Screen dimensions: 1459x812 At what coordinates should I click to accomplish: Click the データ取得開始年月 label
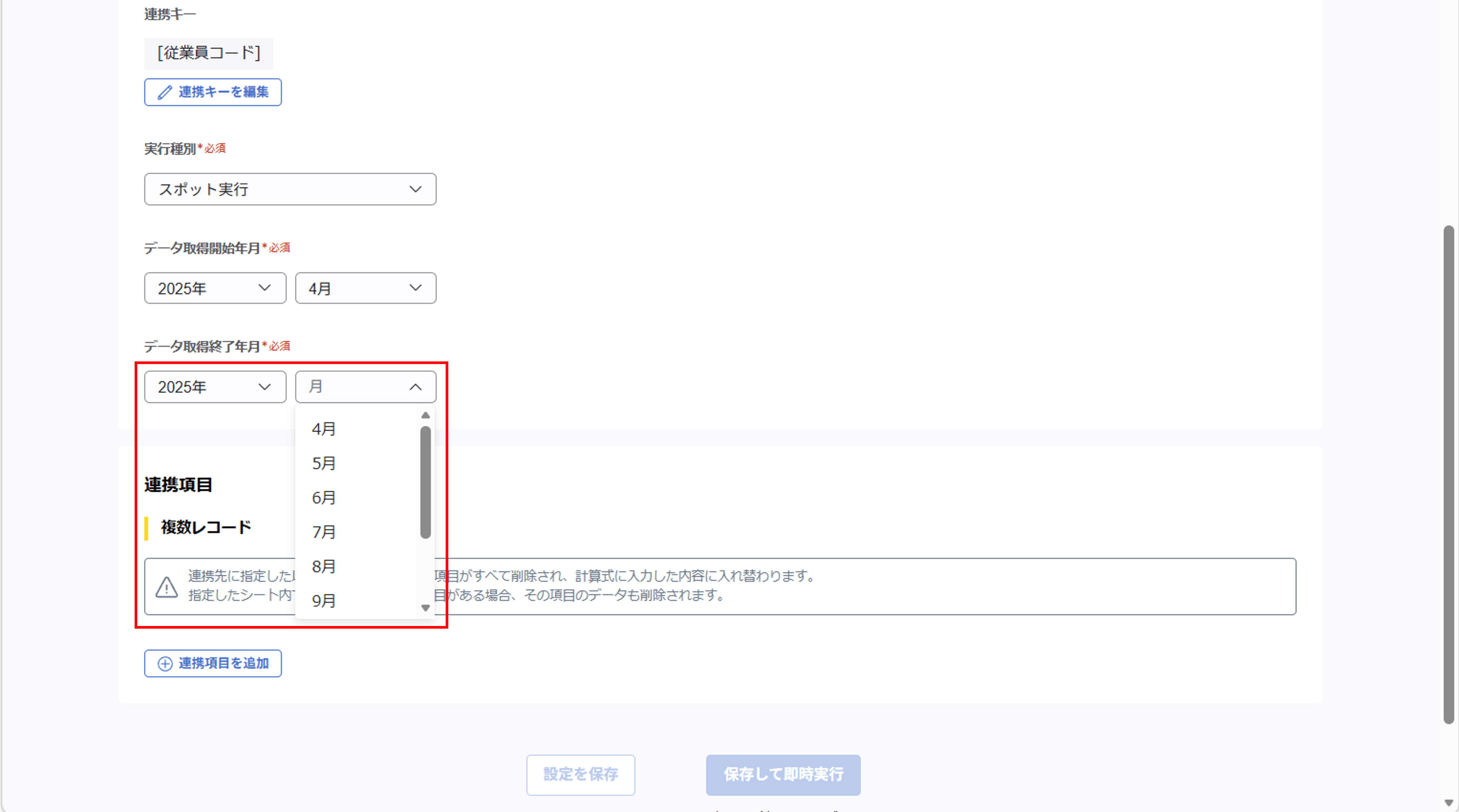[202, 248]
